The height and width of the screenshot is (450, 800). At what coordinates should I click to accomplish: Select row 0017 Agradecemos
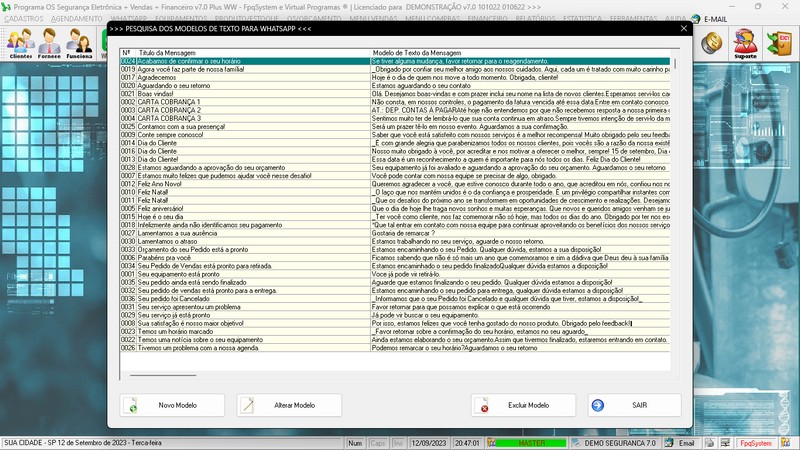[x=395, y=78]
